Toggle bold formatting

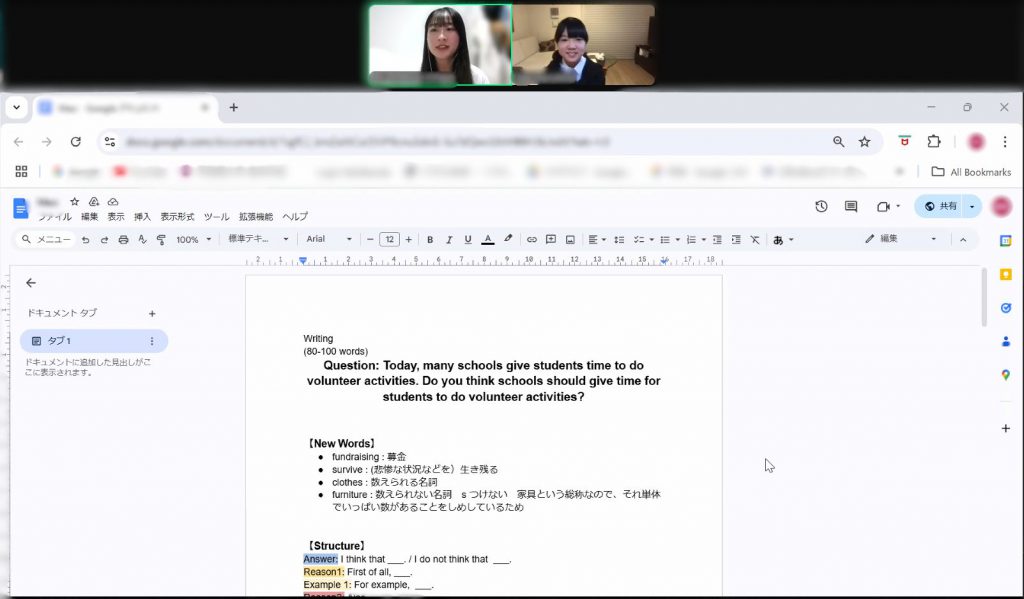[x=430, y=240]
